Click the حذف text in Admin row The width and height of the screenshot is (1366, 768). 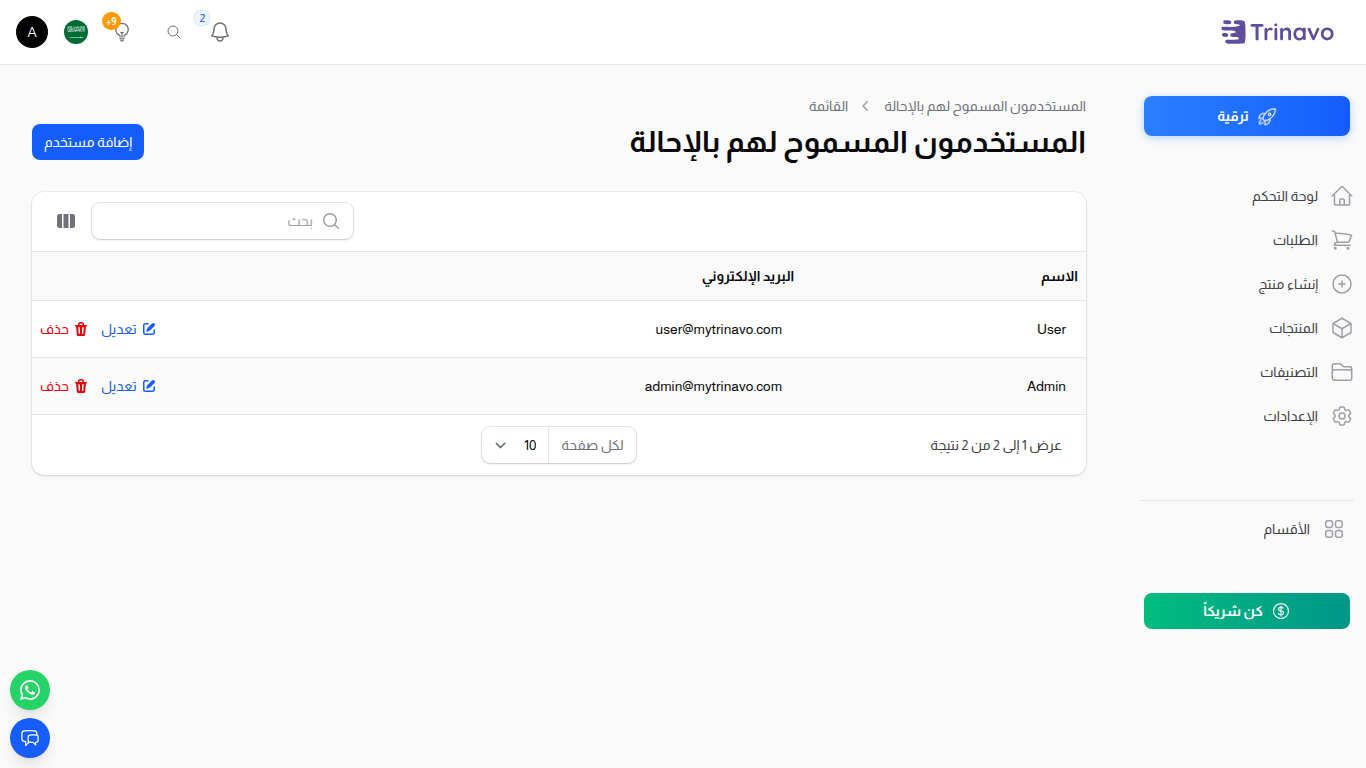(x=54, y=386)
